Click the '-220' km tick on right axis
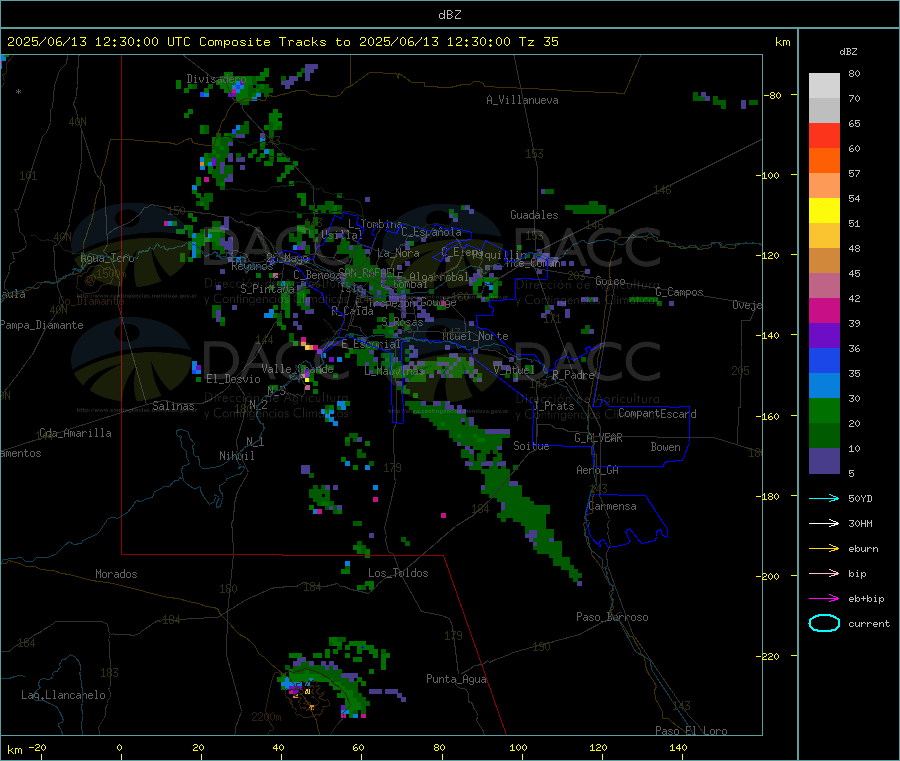The image size is (900, 761). (770, 657)
